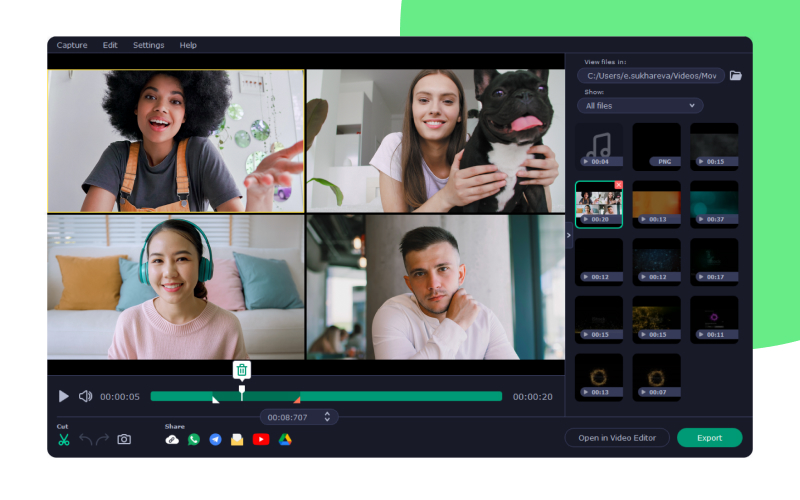
Task: Open the Capture menu
Action: tap(71, 45)
